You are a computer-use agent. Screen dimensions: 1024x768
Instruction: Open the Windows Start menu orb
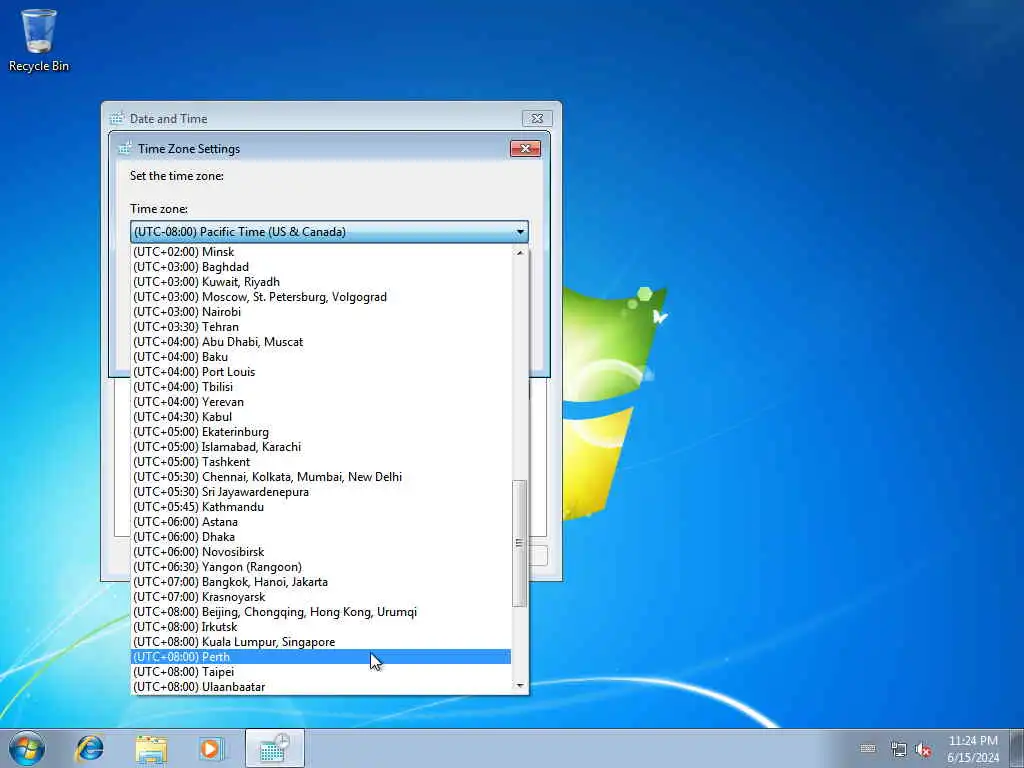point(27,748)
